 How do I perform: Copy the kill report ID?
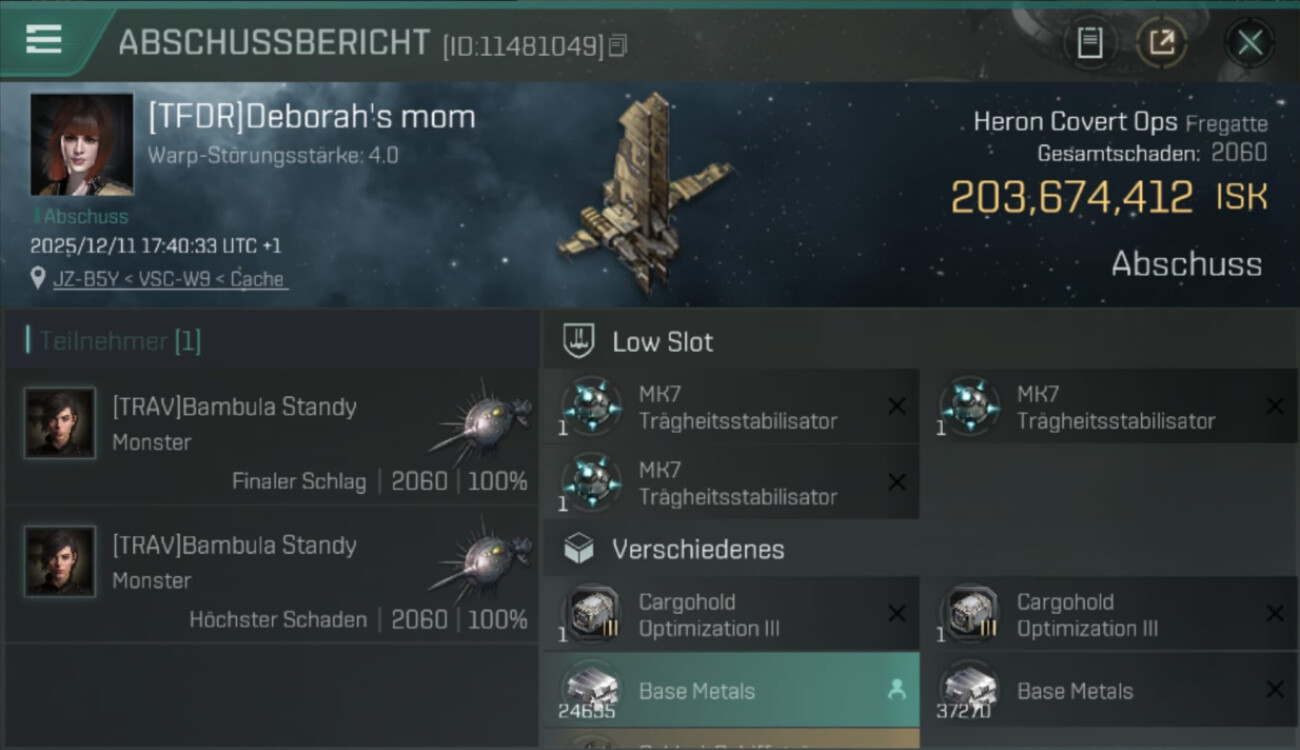click(618, 45)
